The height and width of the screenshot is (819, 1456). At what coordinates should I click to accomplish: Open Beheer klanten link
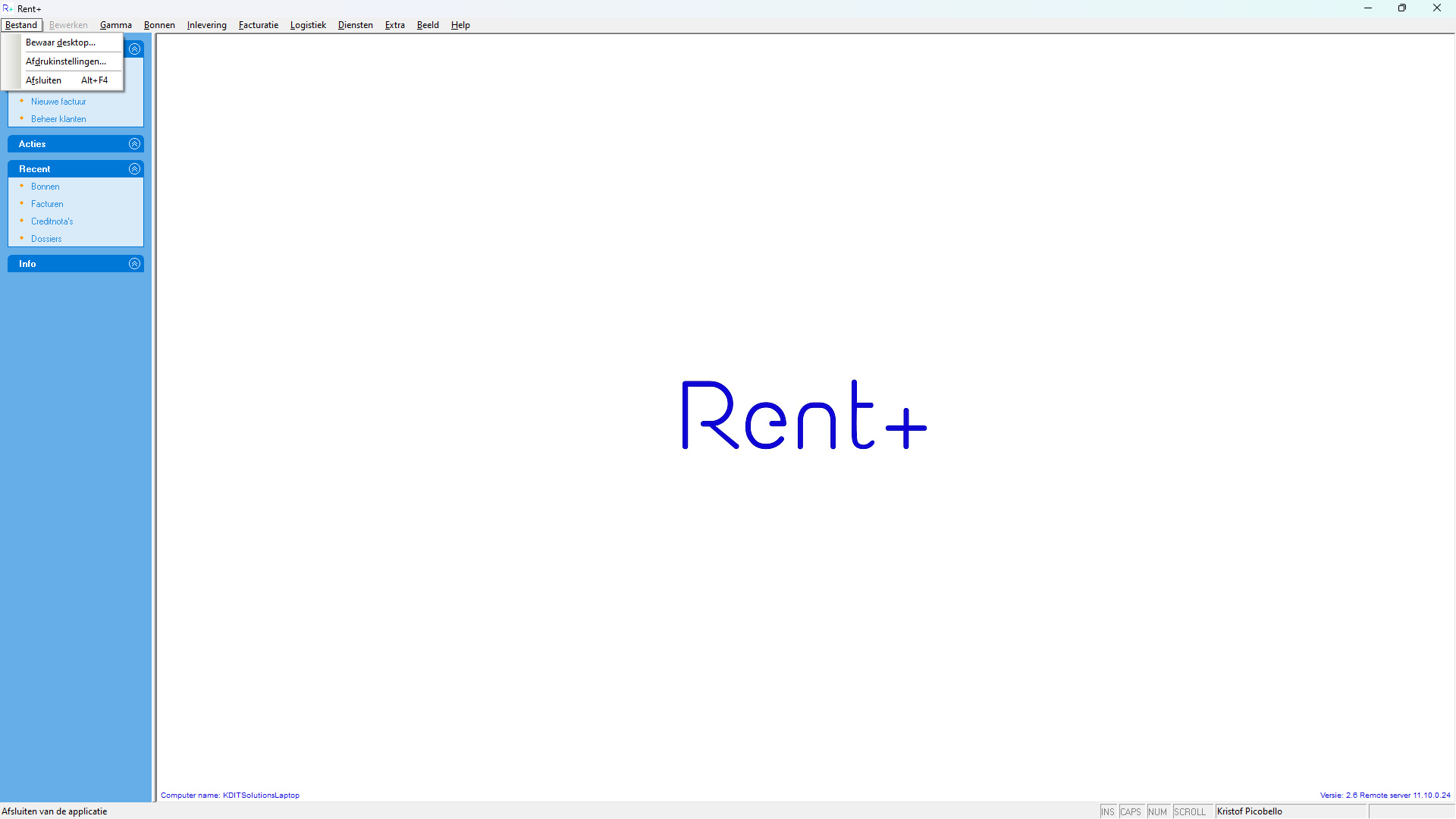point(58,119)
